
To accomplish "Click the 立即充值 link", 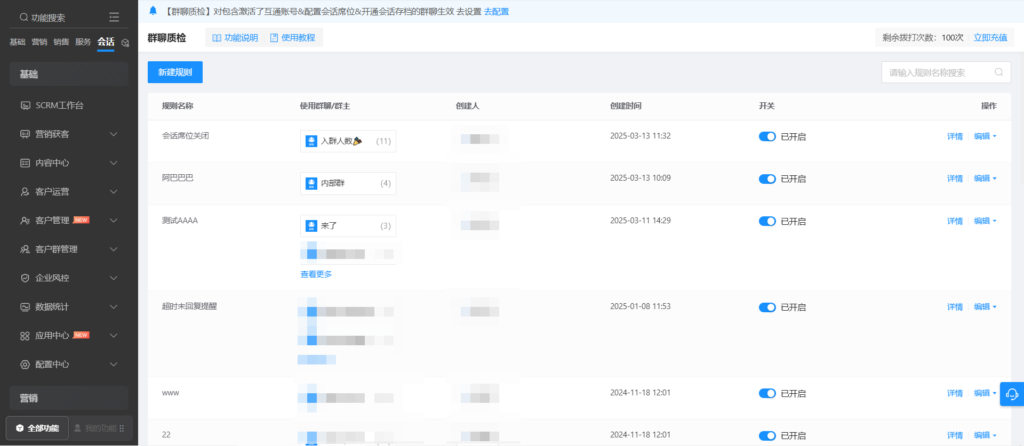I will pos(990,38).
